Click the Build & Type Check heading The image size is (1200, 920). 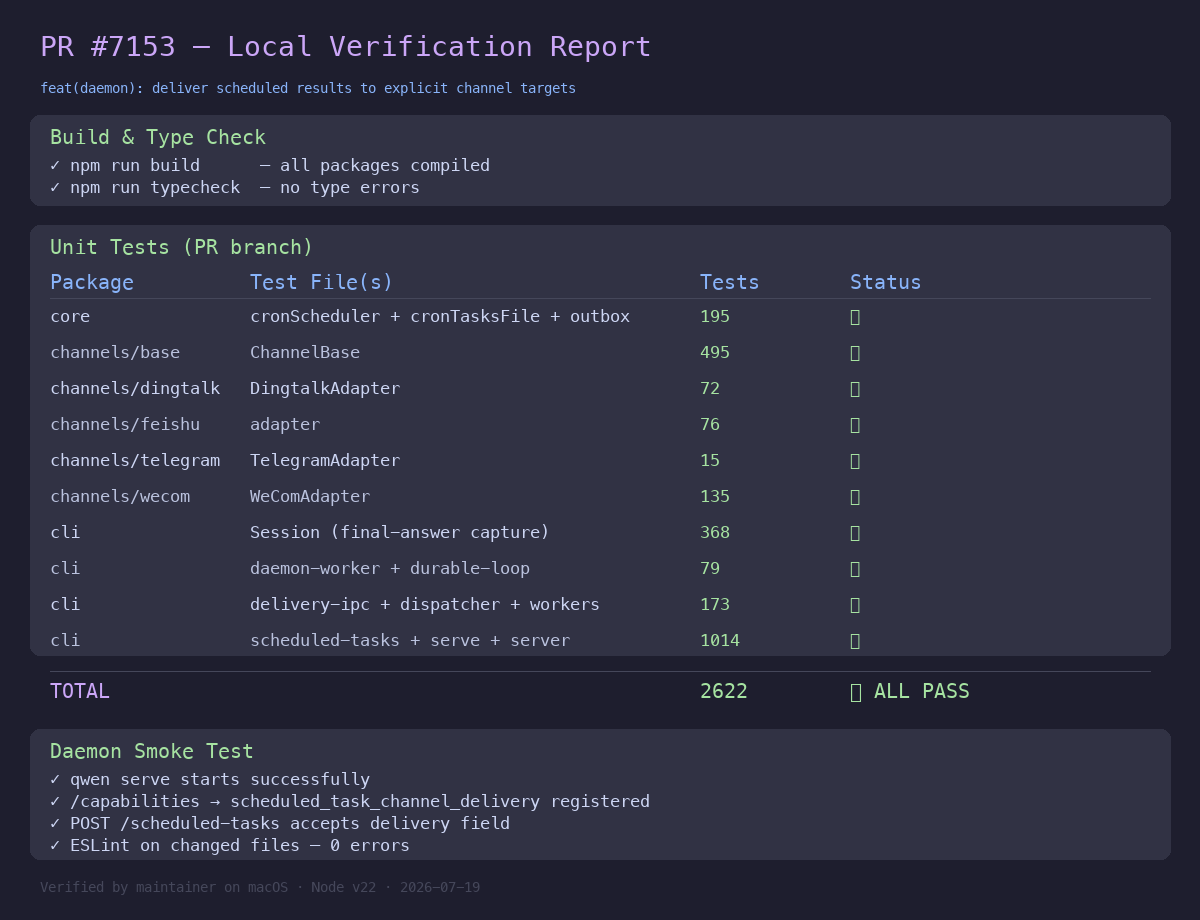point(158,137)
